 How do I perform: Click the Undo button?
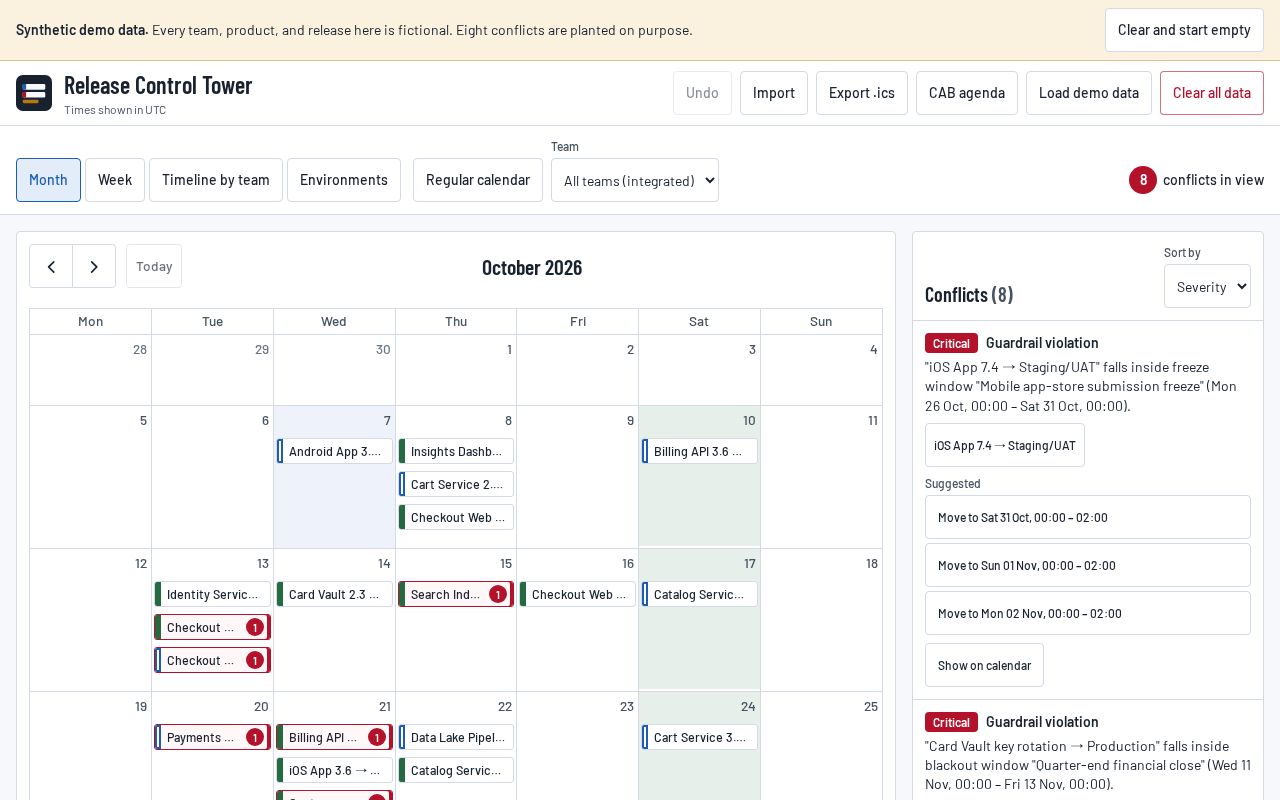coord(702,93)
